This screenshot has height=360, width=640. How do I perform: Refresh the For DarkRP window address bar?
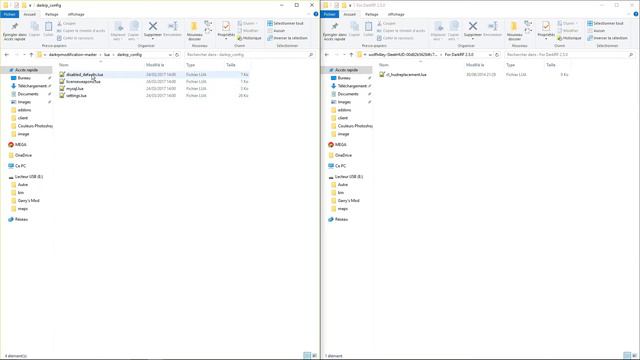497,55
